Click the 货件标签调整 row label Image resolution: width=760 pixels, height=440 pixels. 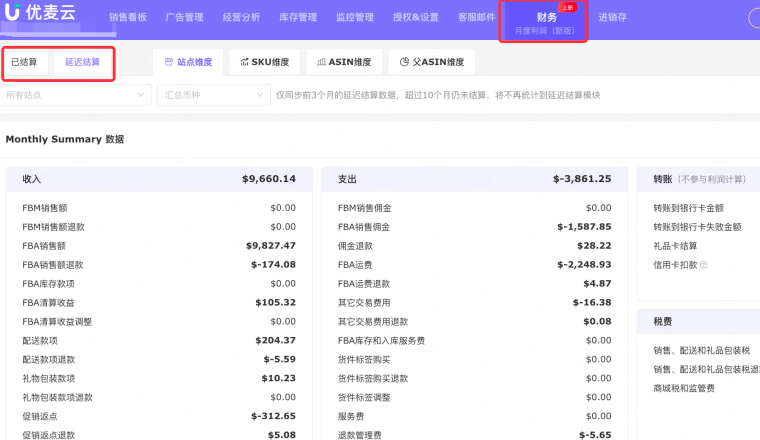click(x=364, y=397)
